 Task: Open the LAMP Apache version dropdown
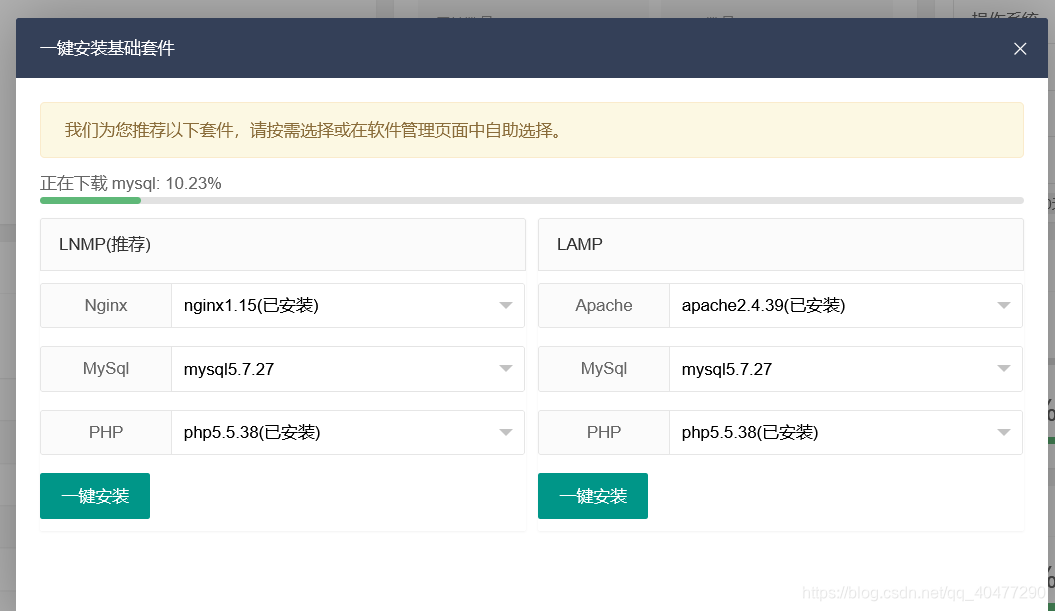click(846, 306)
